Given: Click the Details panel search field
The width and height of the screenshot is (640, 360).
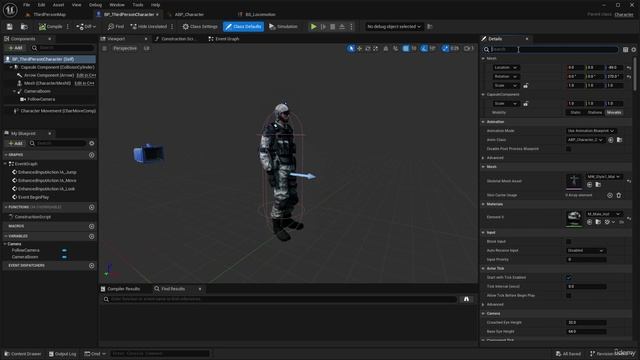Looking at the screenshot, I should (551, 49).
